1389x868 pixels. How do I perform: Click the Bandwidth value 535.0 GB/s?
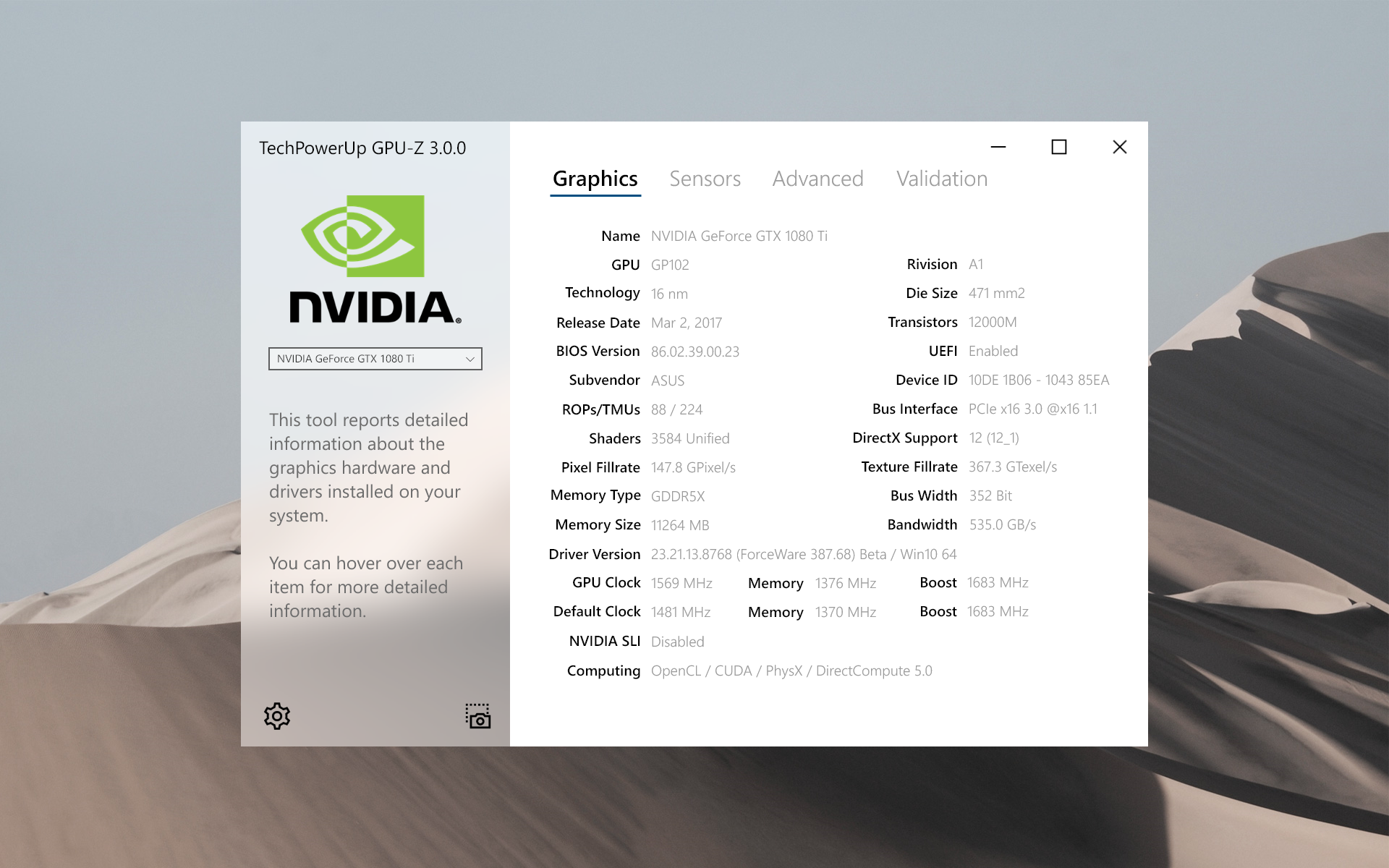coord(1003,524)
